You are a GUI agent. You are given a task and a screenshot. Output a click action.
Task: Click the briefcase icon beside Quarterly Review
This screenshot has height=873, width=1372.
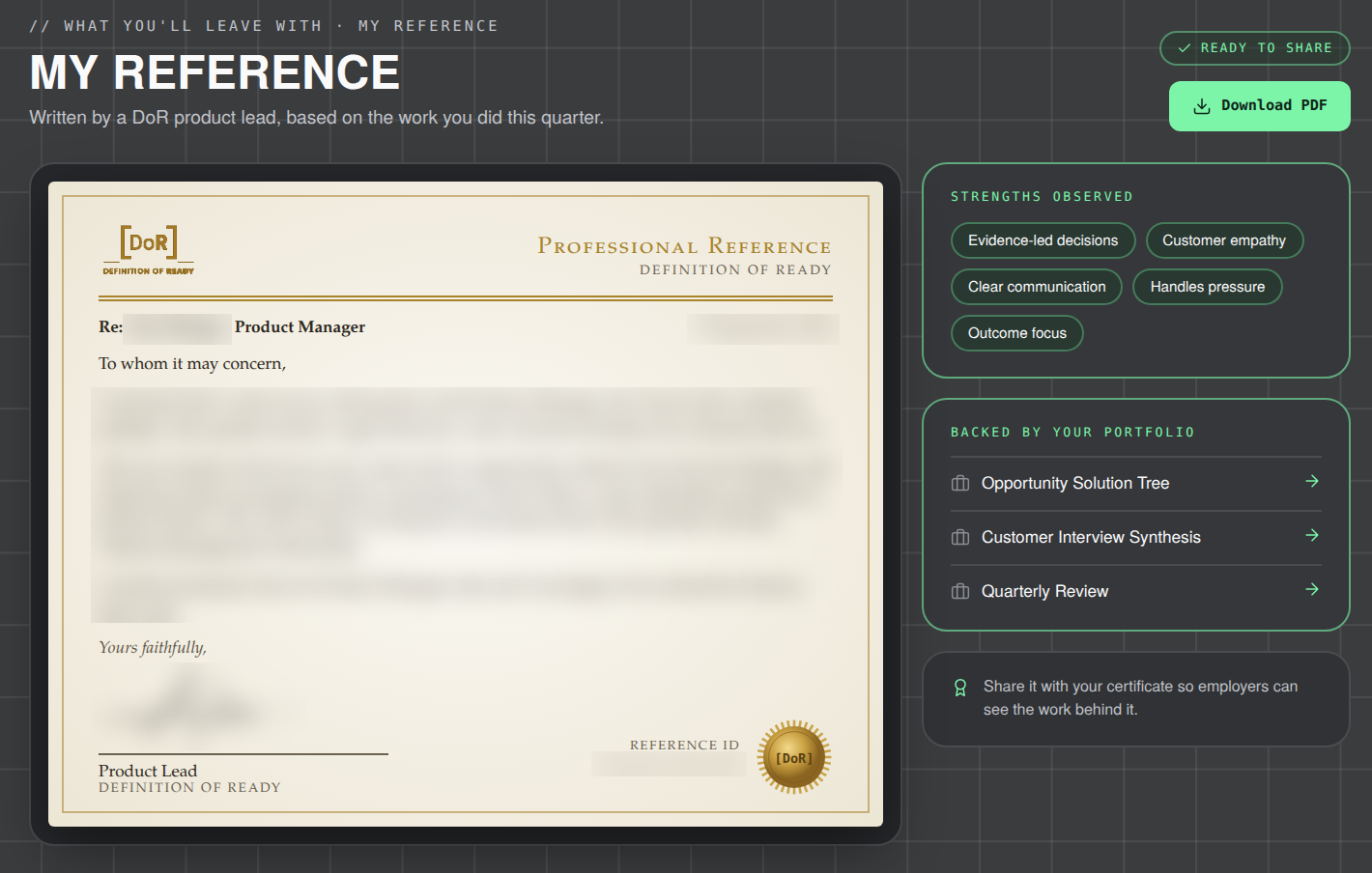click(960, 591)
